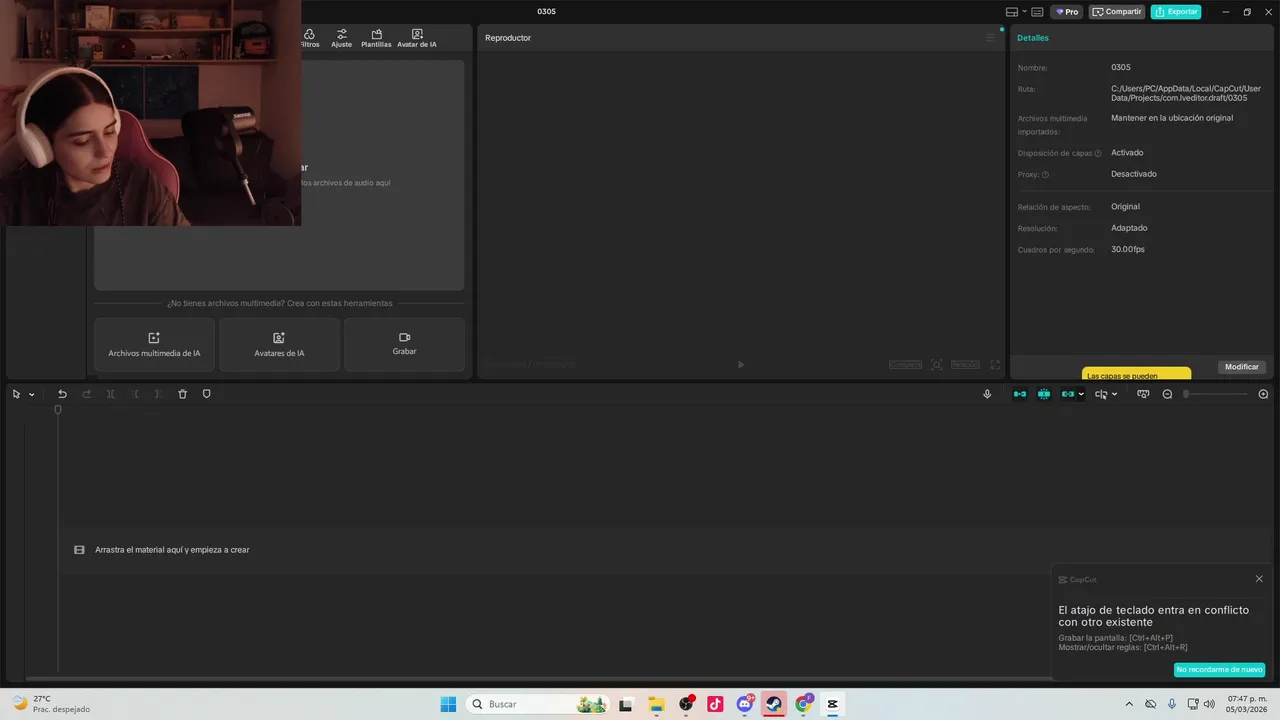1280x720 pixels.
Task: Play the preview in Reproductor
Action: pos(741,365)
